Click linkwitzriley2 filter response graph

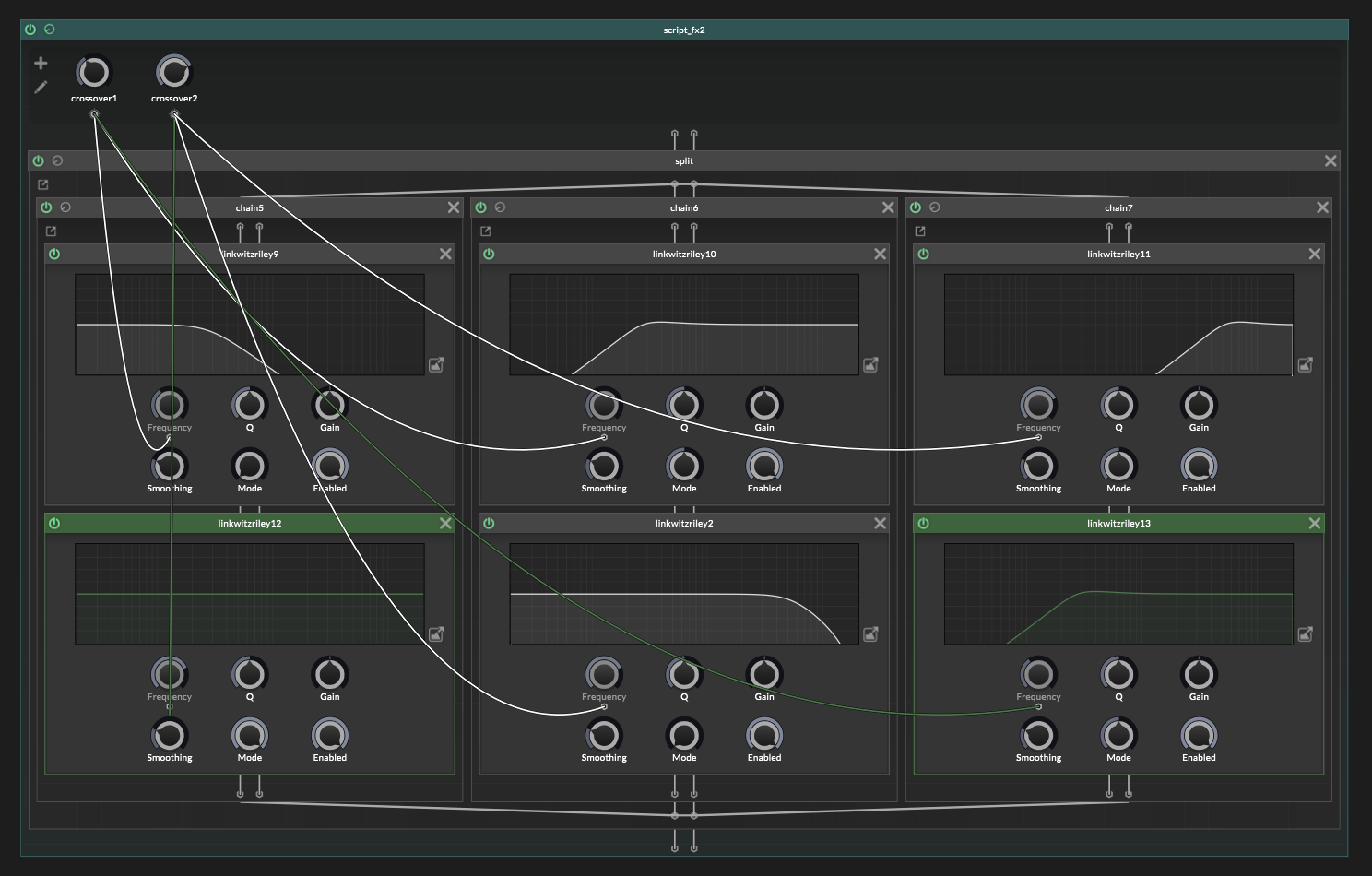684,594
